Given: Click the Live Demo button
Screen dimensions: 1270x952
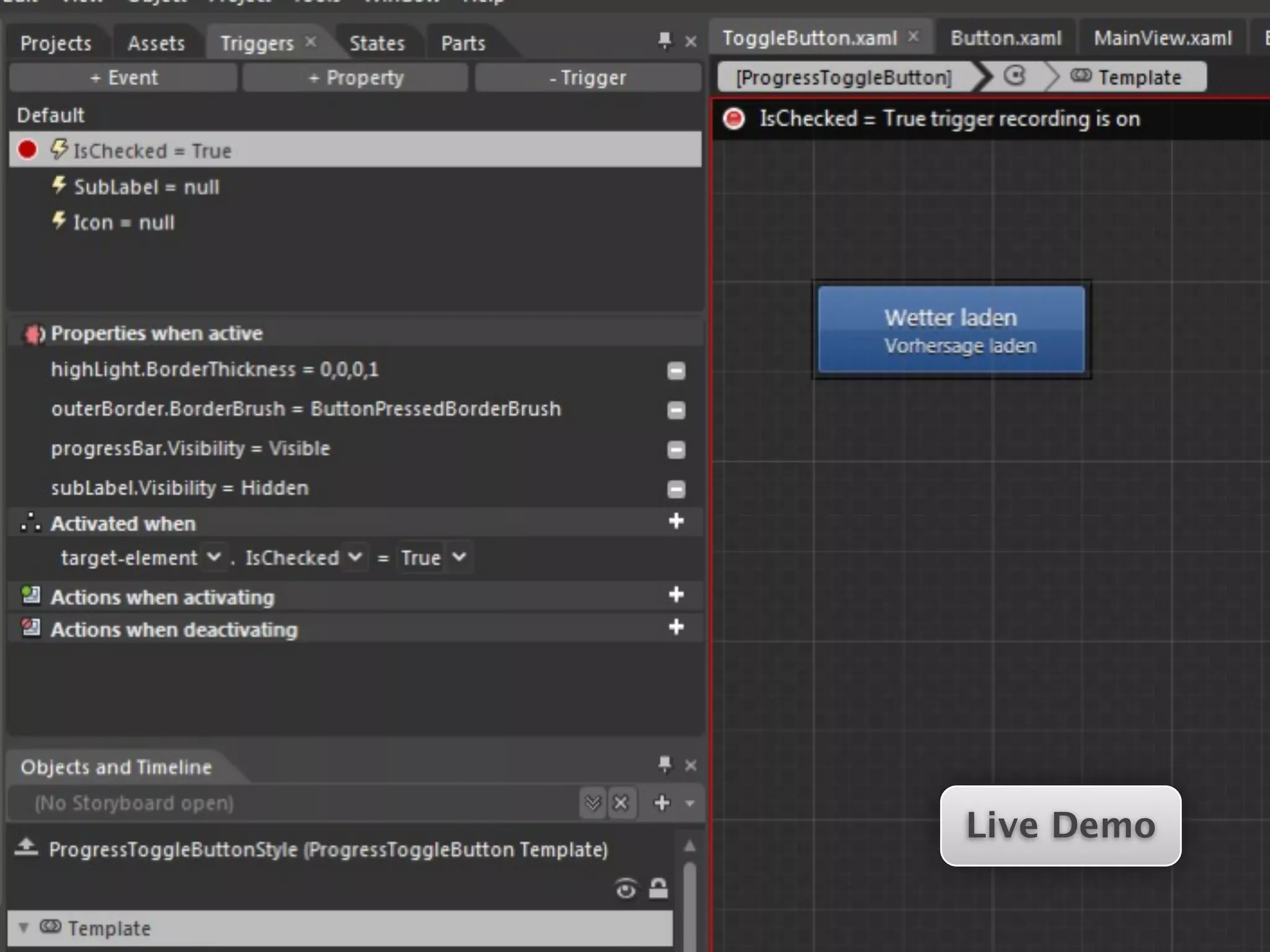Looking at the screenshot, I should [1060, 826].
